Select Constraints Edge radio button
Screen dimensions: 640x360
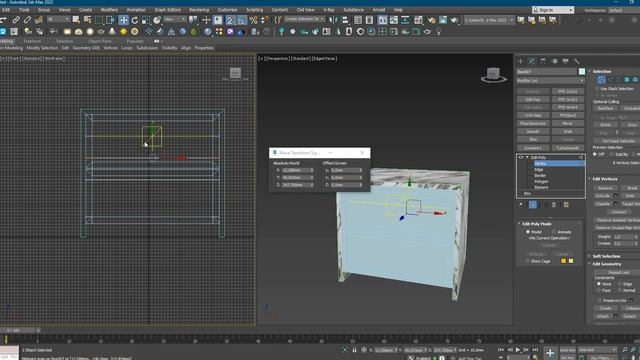click(620, 284)
